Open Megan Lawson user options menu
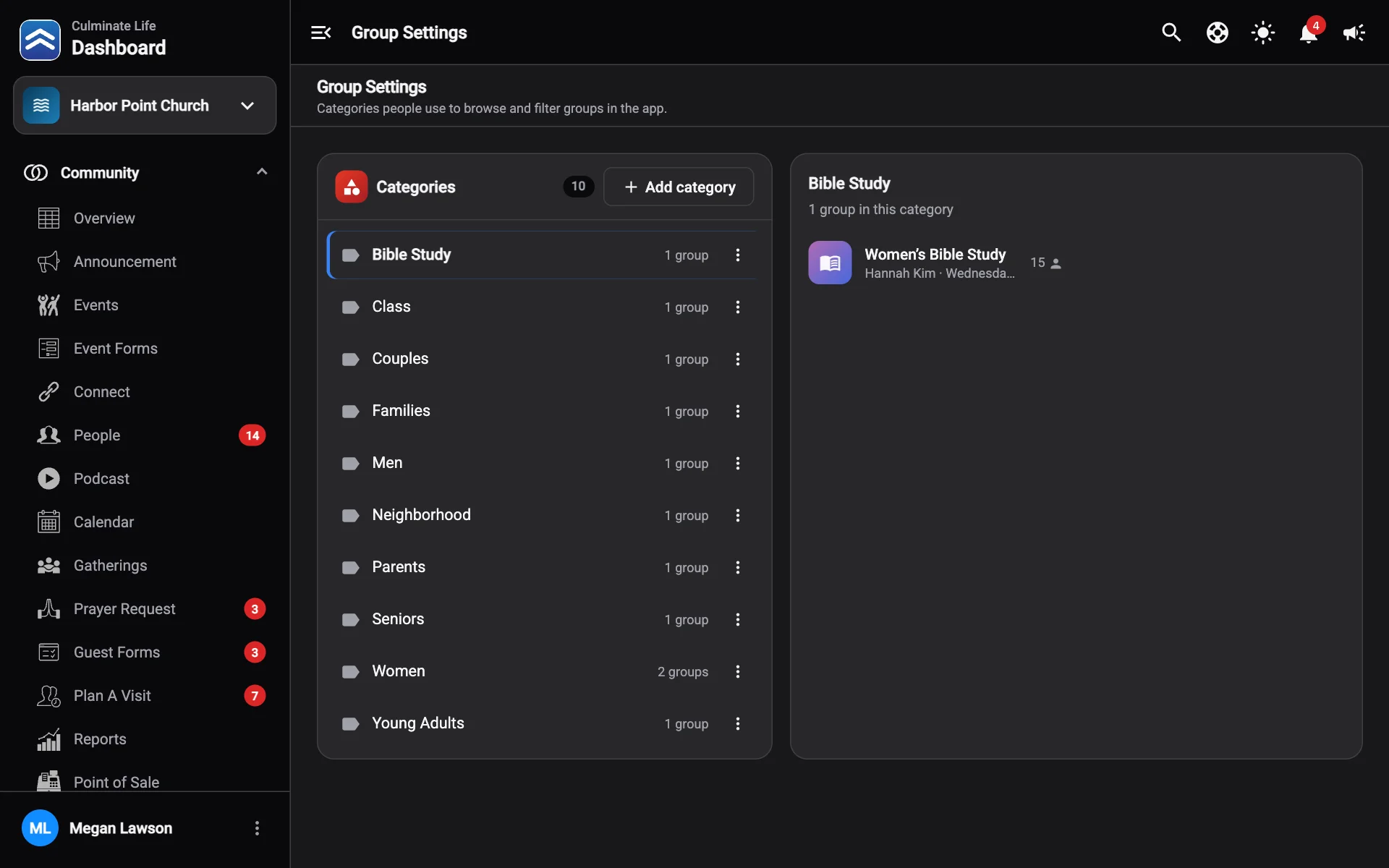 coord(257,828)
